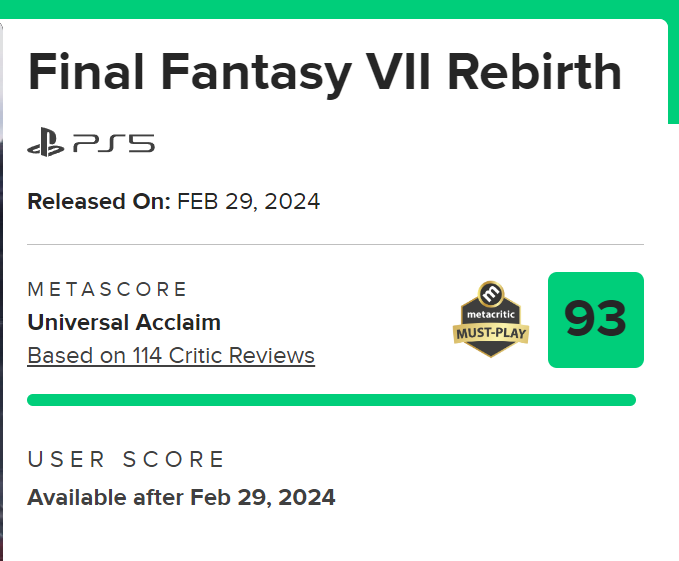Click the divider line below release date
Screen dimensions: 679x561
[335, 244]
